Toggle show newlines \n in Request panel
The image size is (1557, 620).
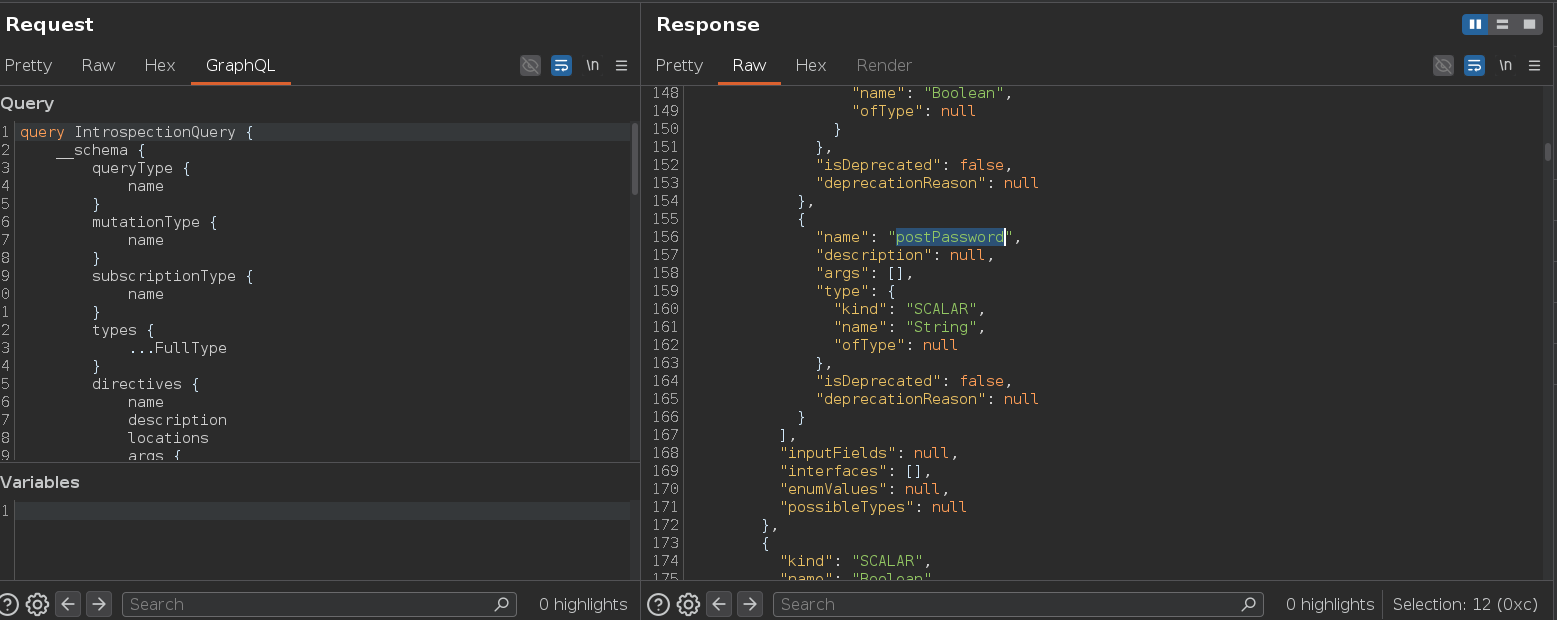592,65
